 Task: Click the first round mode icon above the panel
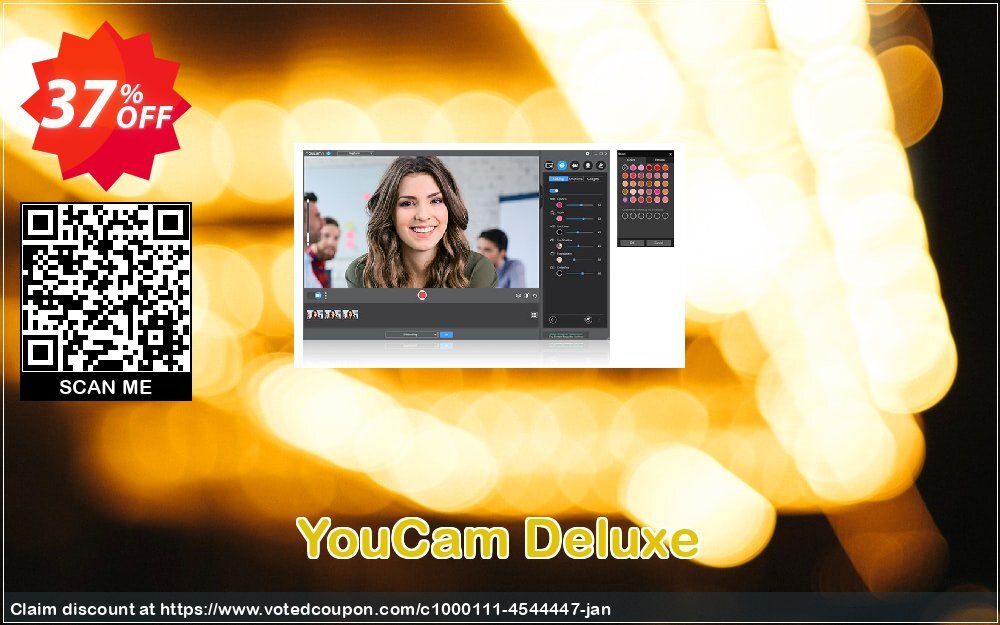[549, 165]
